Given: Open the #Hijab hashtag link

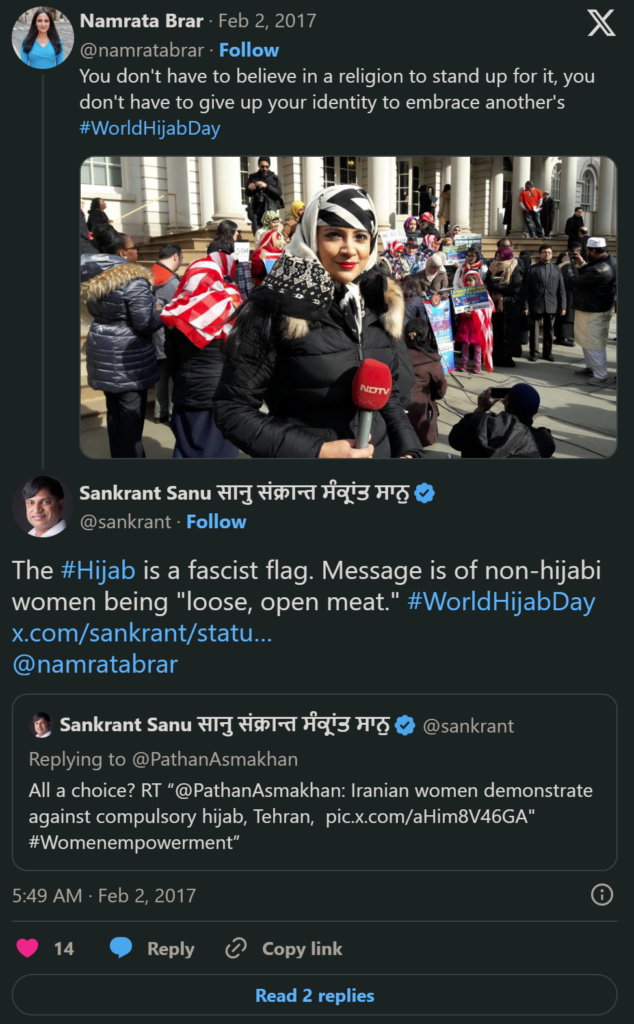Looking at the screenshot, I should (x=96, y=570).
